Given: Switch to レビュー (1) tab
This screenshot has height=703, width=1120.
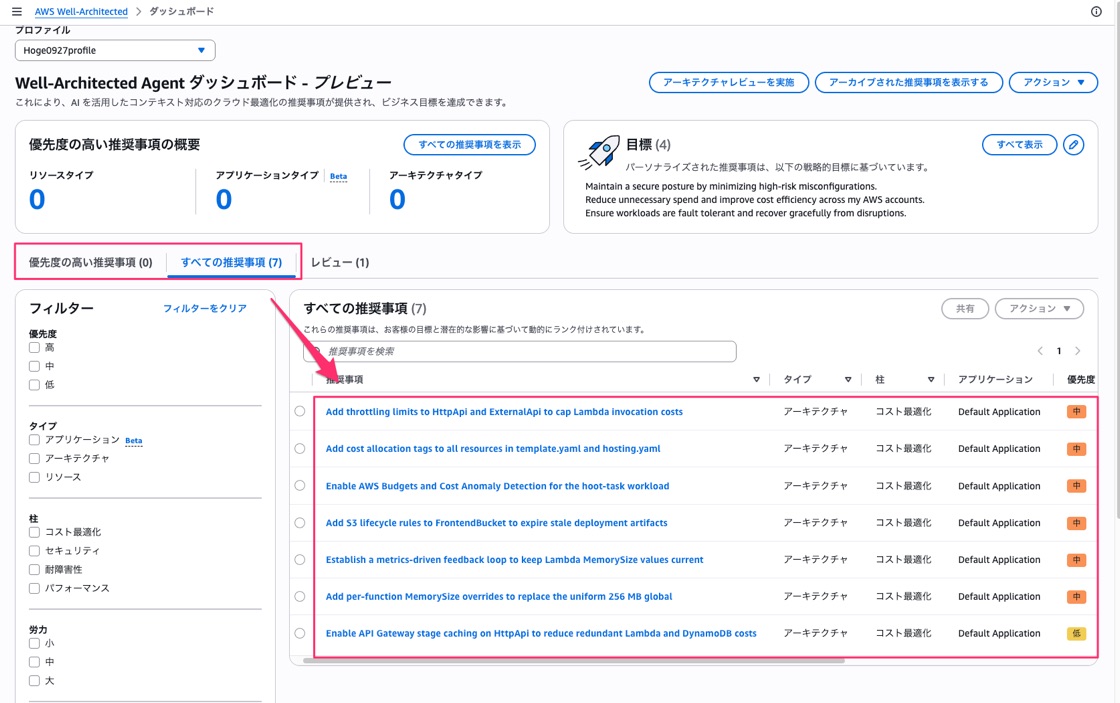Looking at the screenshot, I should pyautogui.click(x=340, y=262).
